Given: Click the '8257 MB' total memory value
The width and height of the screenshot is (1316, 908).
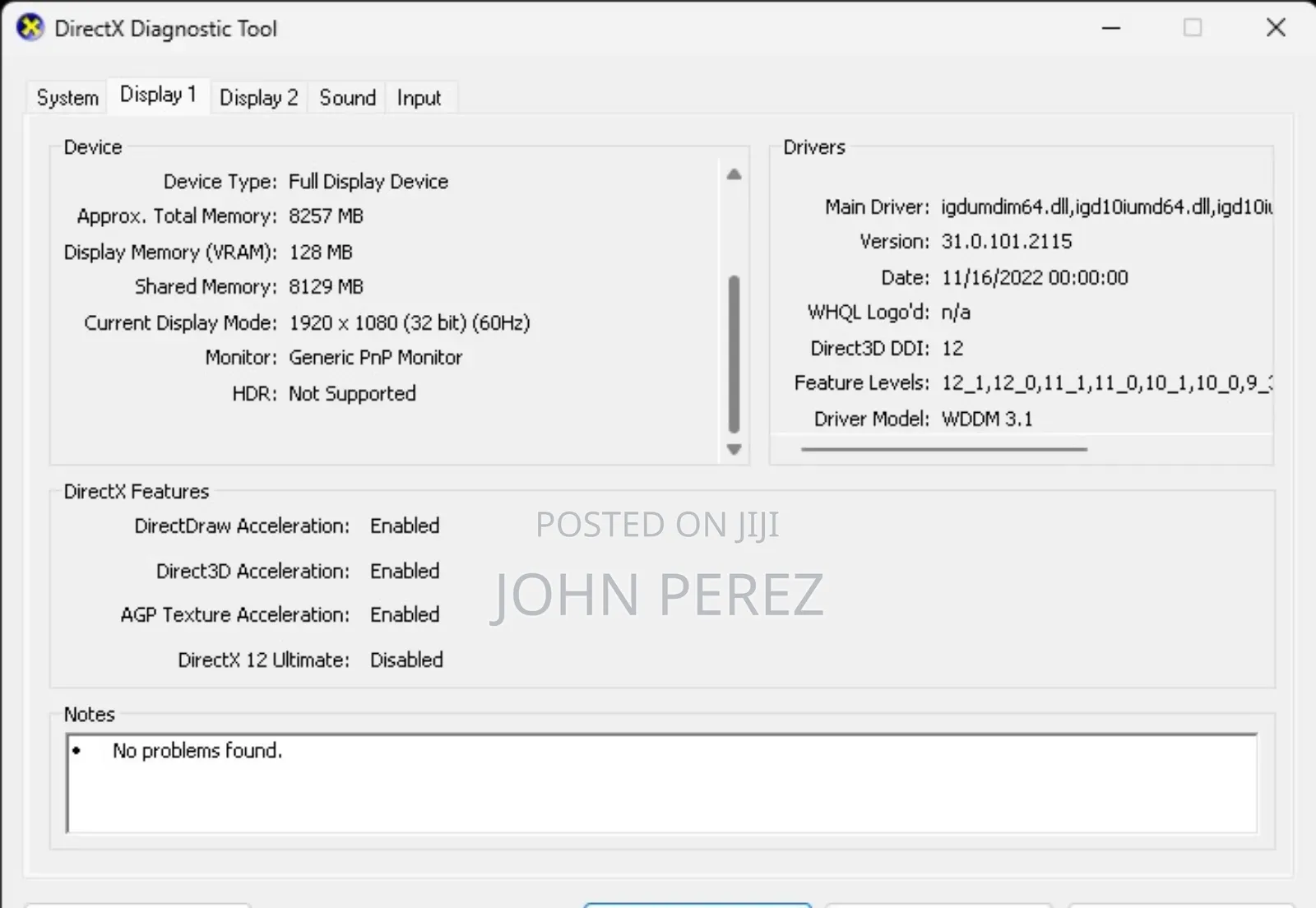Looking at the screenshot, I should point(326,216).
